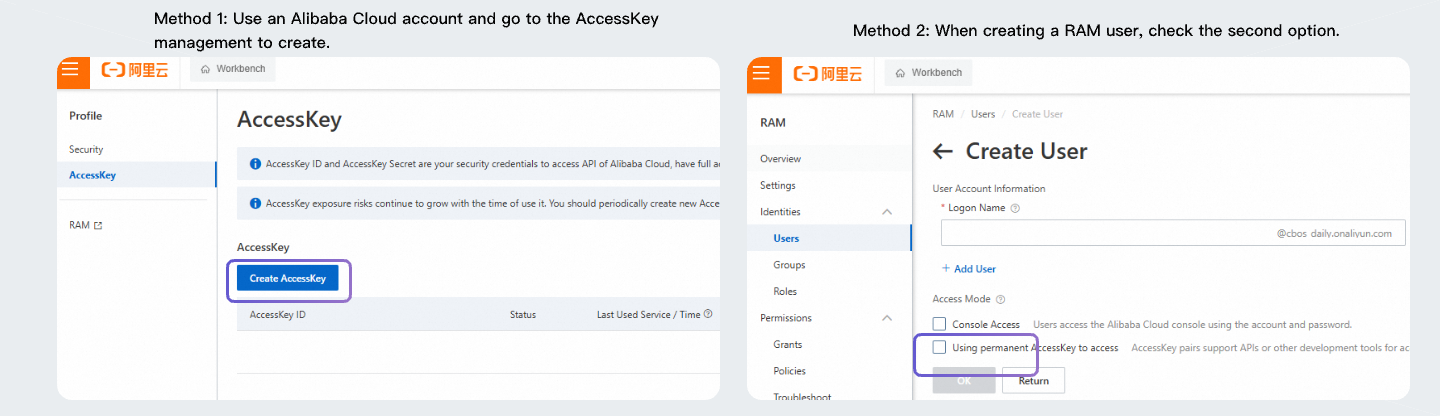Enable the Console Access checkbox
Viewport: 1440px width, 416px height.
pos(939,324)
